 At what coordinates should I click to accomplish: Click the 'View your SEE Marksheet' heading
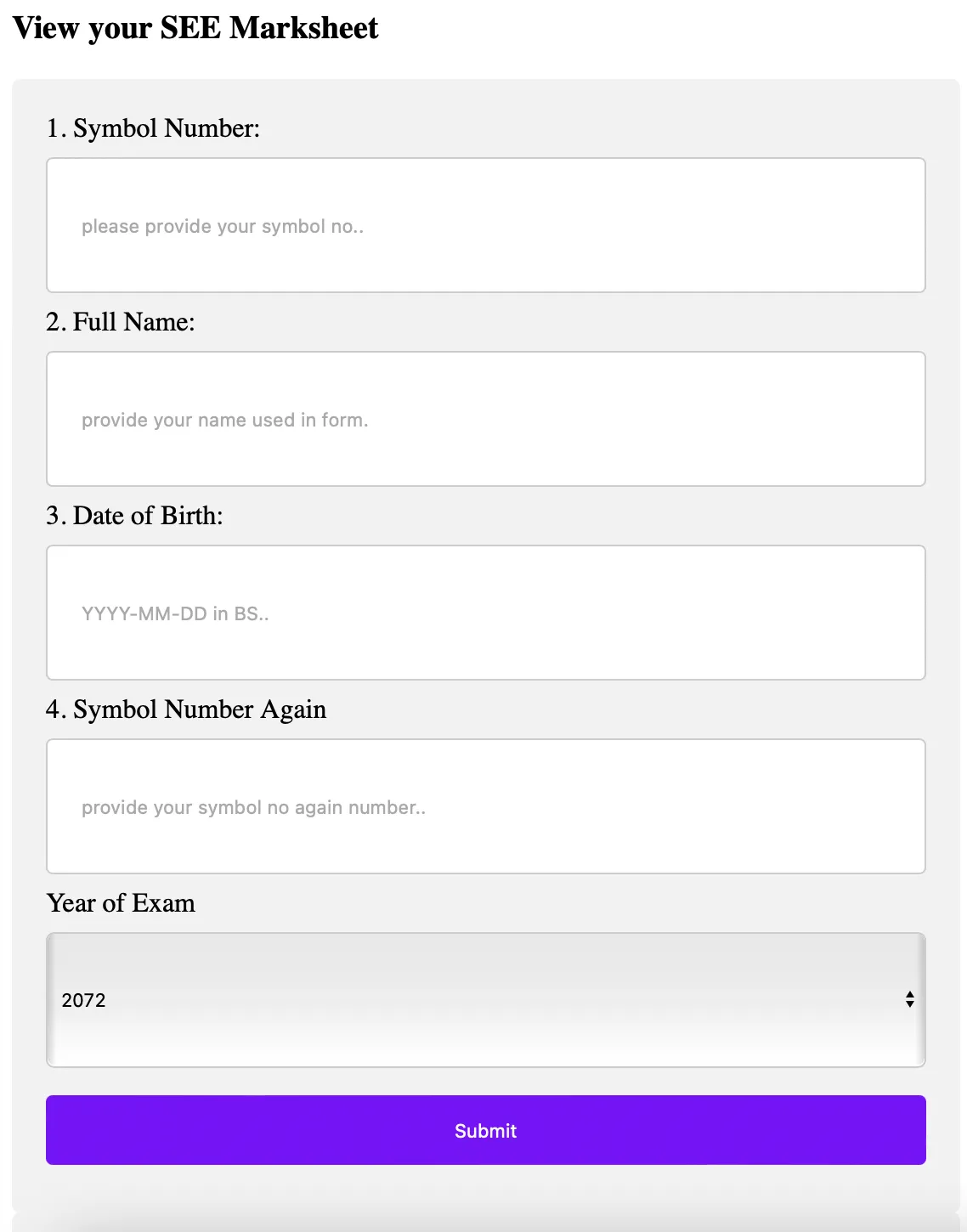coord(195,28)
